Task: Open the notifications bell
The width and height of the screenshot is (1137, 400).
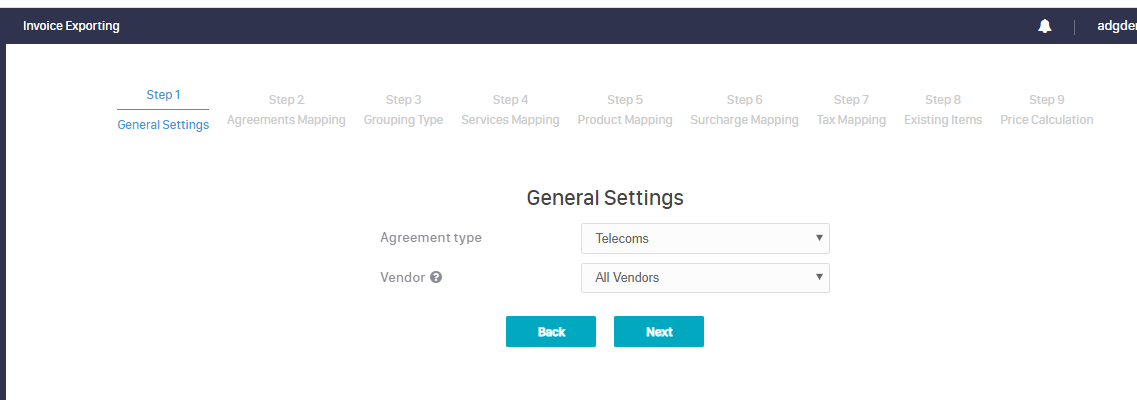Action: [1045, 27]
